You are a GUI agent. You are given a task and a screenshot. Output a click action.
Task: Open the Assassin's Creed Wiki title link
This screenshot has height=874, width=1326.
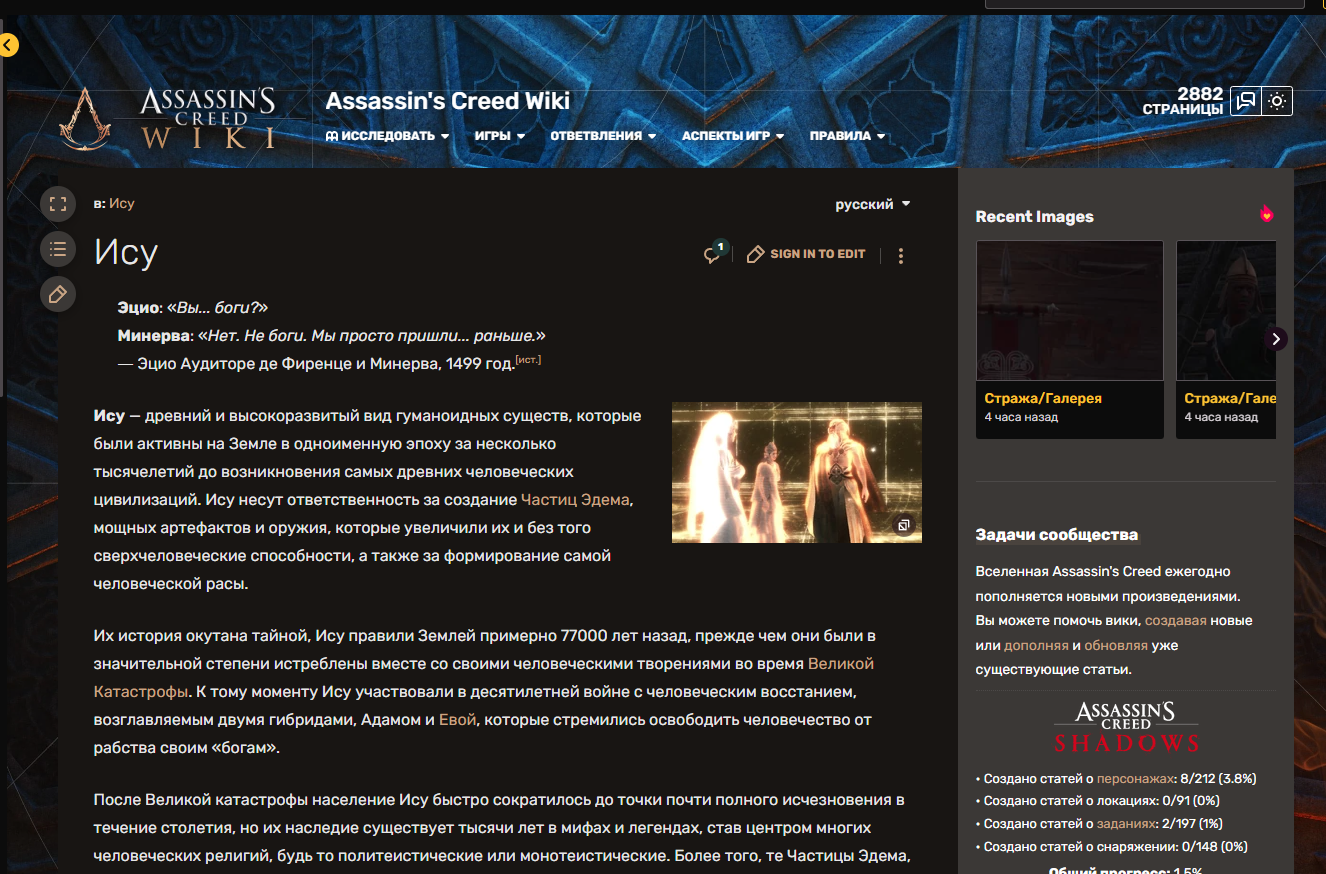coord(448,101)
